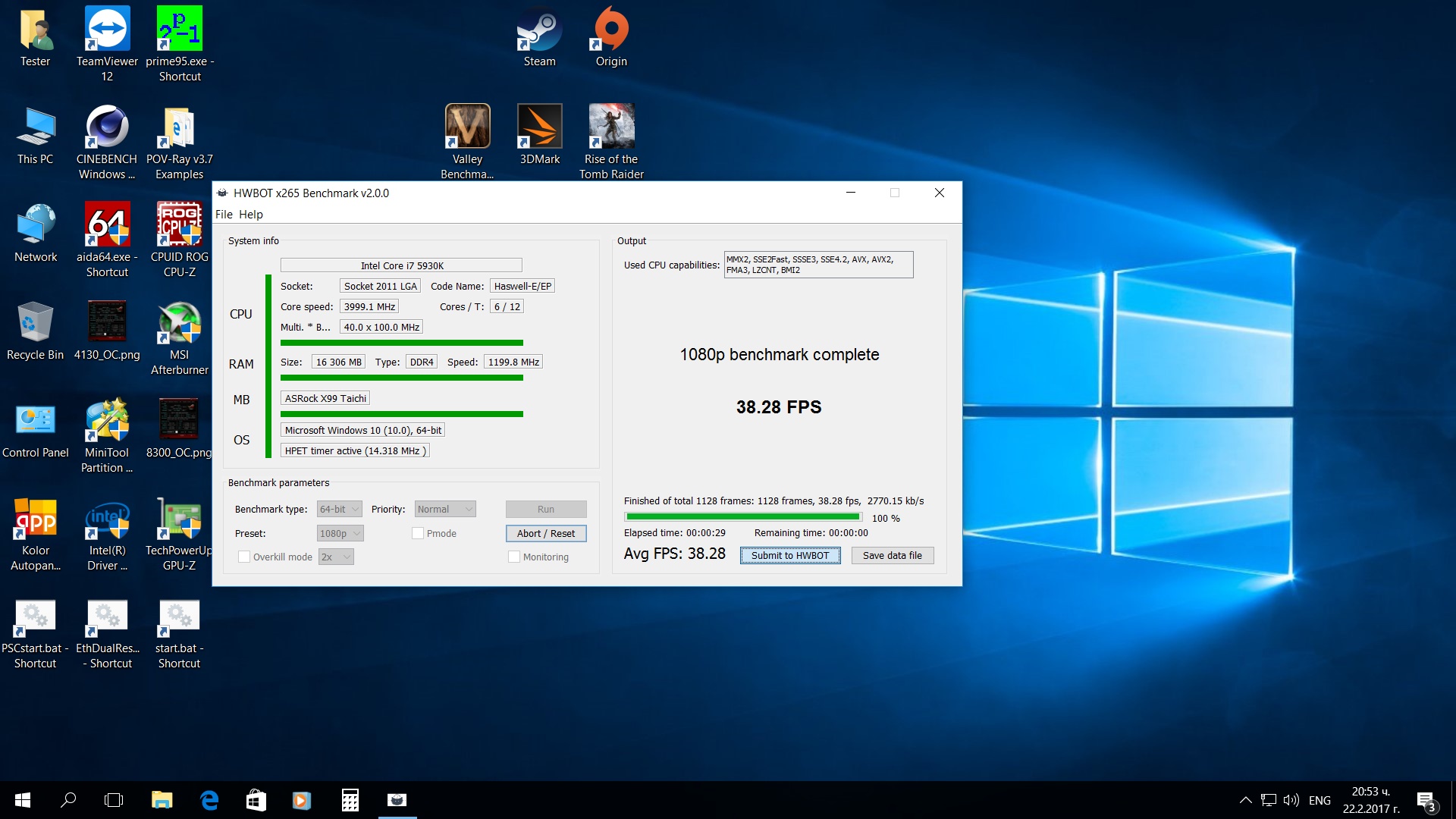Click the Used CPU capabilities text box
1456x819 pixels.
tap(818, 265)
